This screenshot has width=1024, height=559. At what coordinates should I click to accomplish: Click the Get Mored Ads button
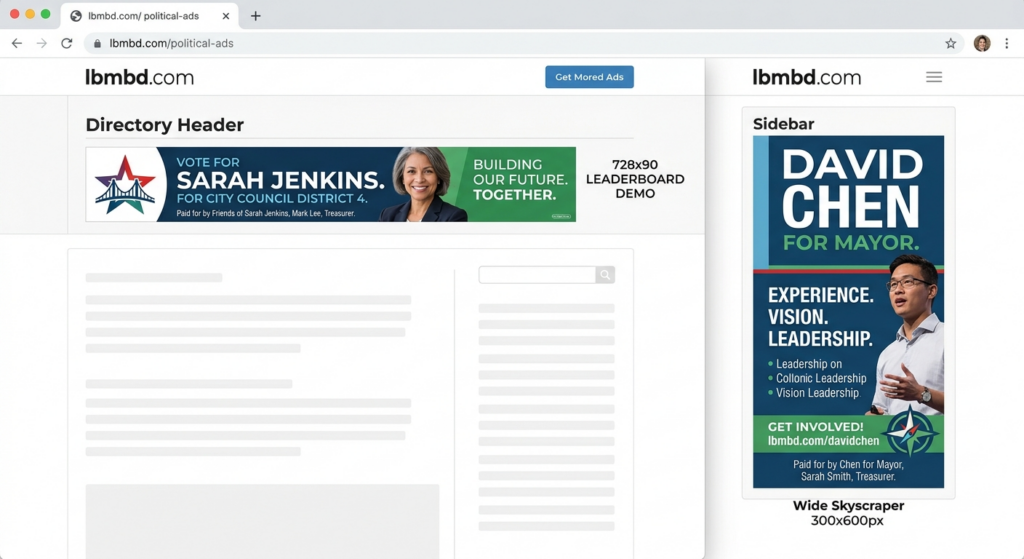click(x=589, y=77)
